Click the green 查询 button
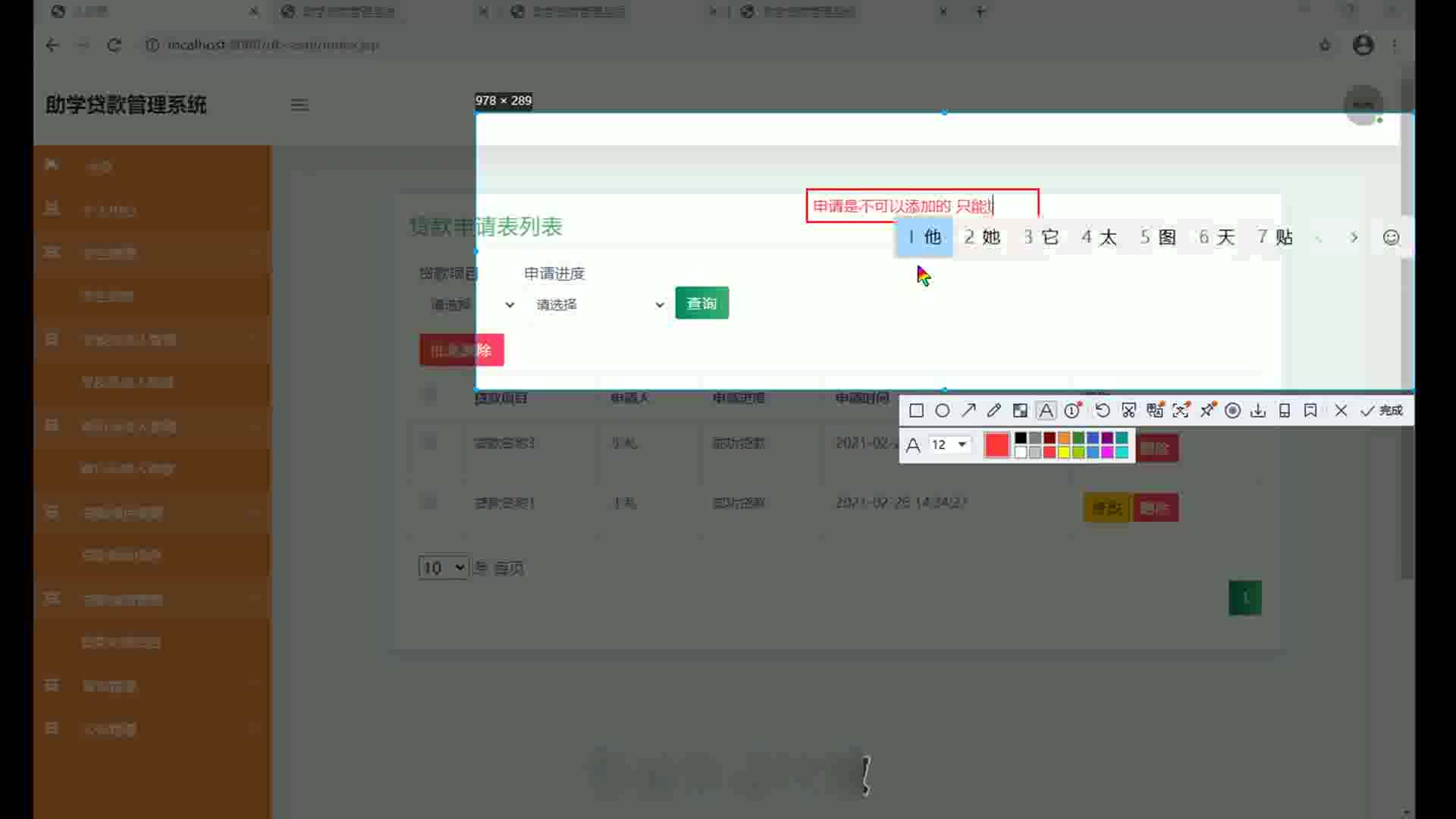The height and width of the screenshot is (819, 1456). click(x=701, y=303)
